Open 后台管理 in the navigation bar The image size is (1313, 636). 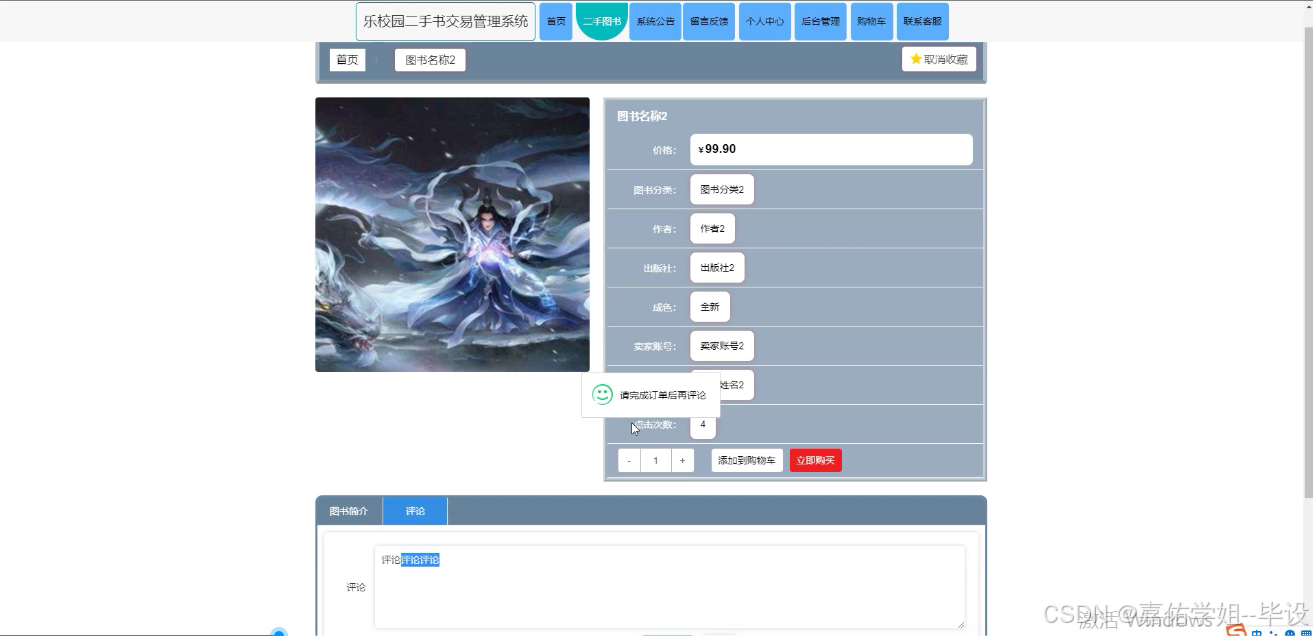821,22
